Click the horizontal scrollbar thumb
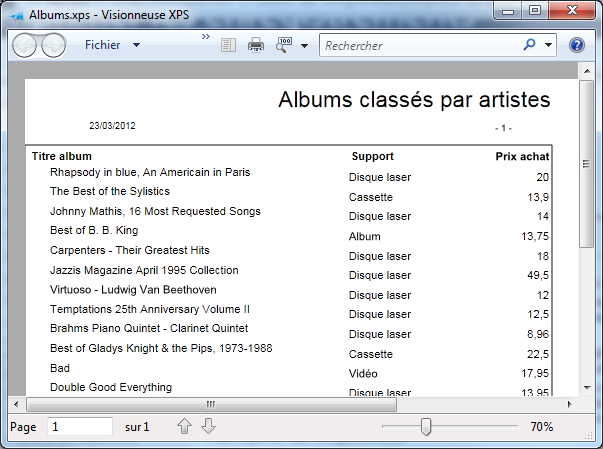Viewport: 603px width, 449px height. coord(211,404)
